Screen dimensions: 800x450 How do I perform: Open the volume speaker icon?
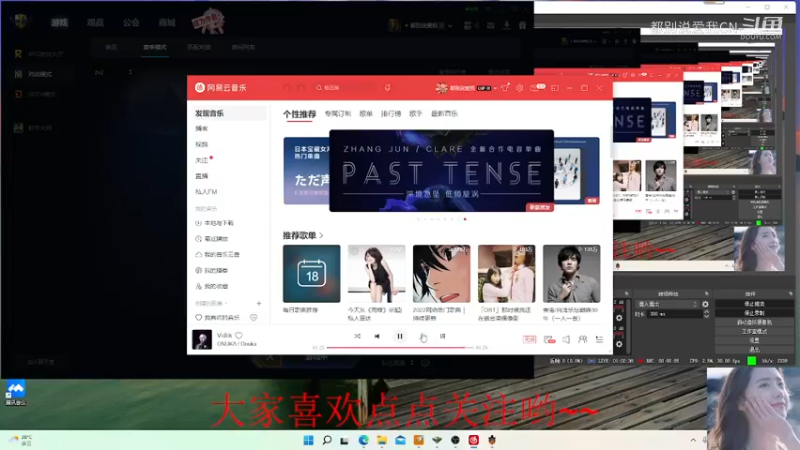(x=566, y=339)
